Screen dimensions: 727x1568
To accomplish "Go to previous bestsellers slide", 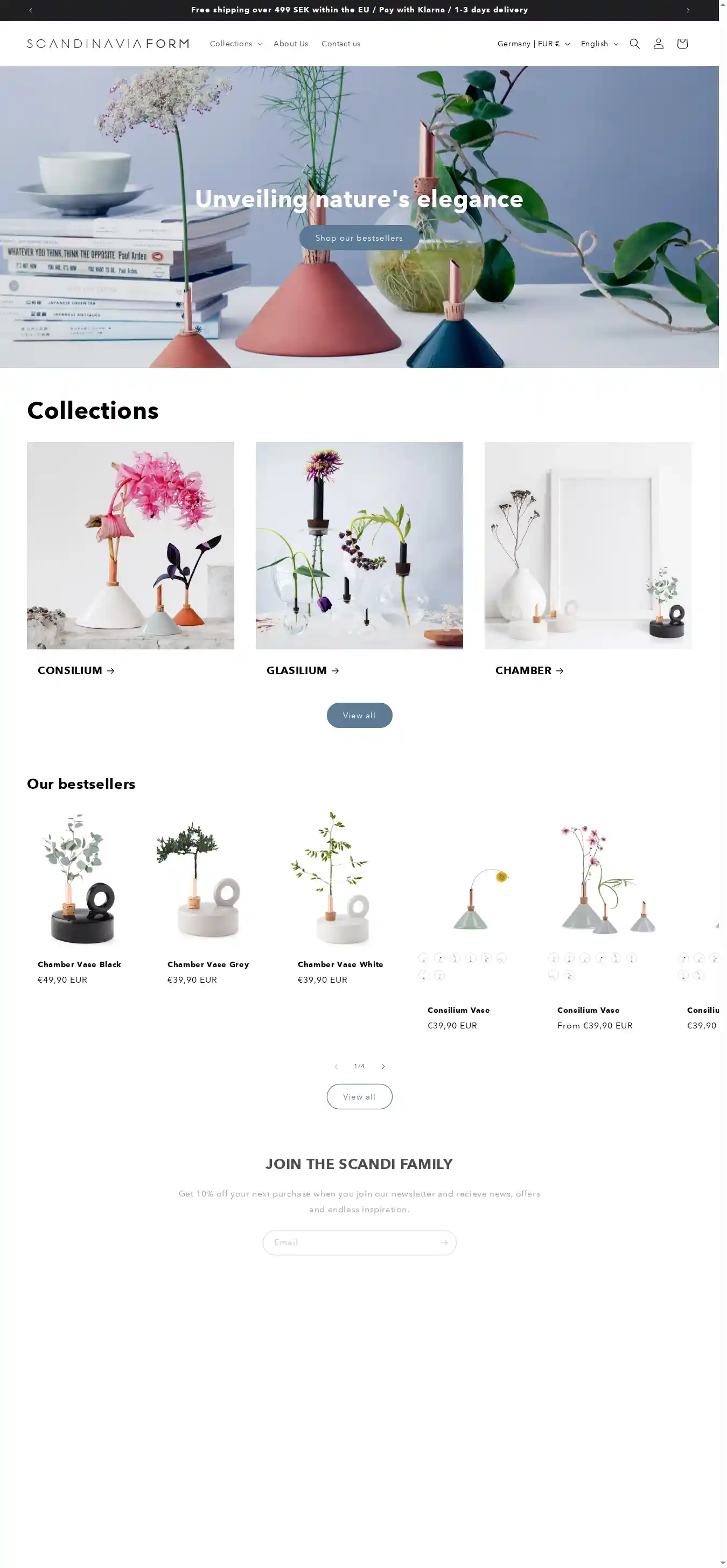I will point(336,1067).
